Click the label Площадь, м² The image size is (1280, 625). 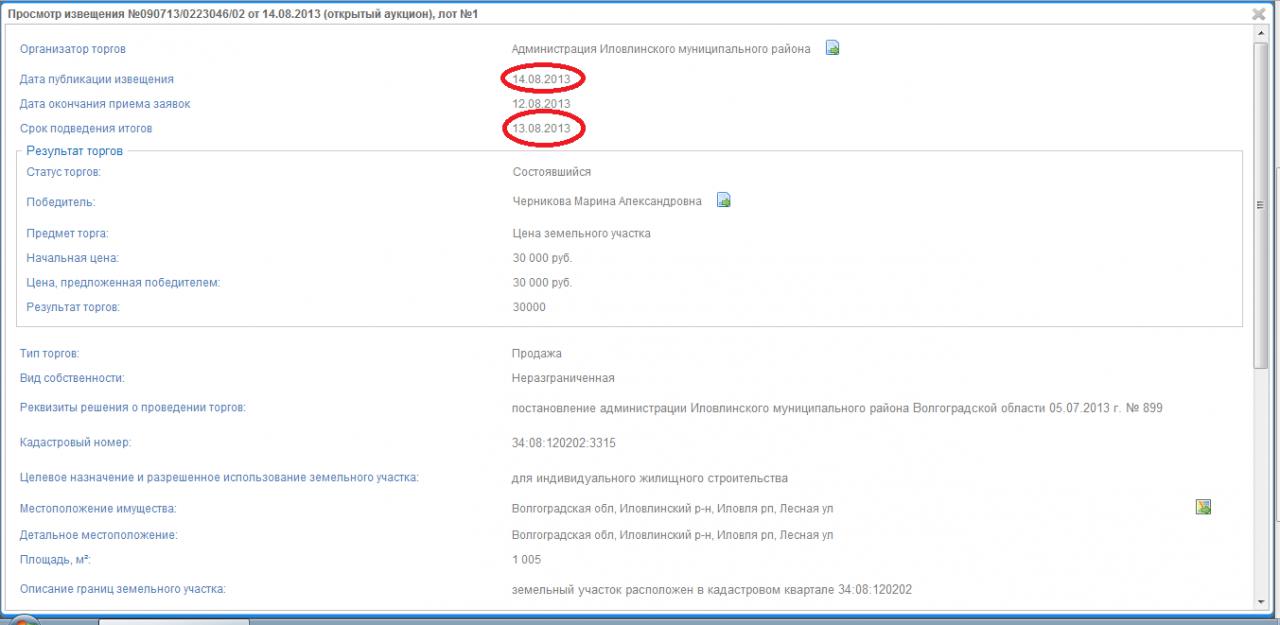56,560
